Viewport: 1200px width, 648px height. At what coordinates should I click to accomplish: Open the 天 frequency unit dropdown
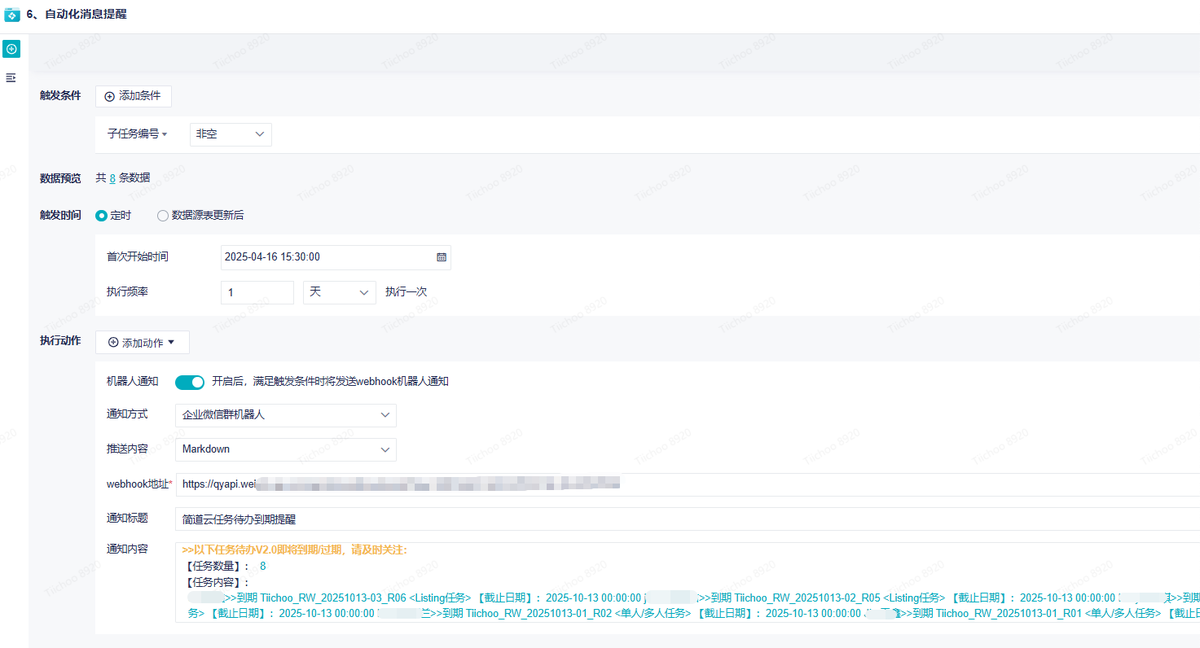tap(339, 292)
